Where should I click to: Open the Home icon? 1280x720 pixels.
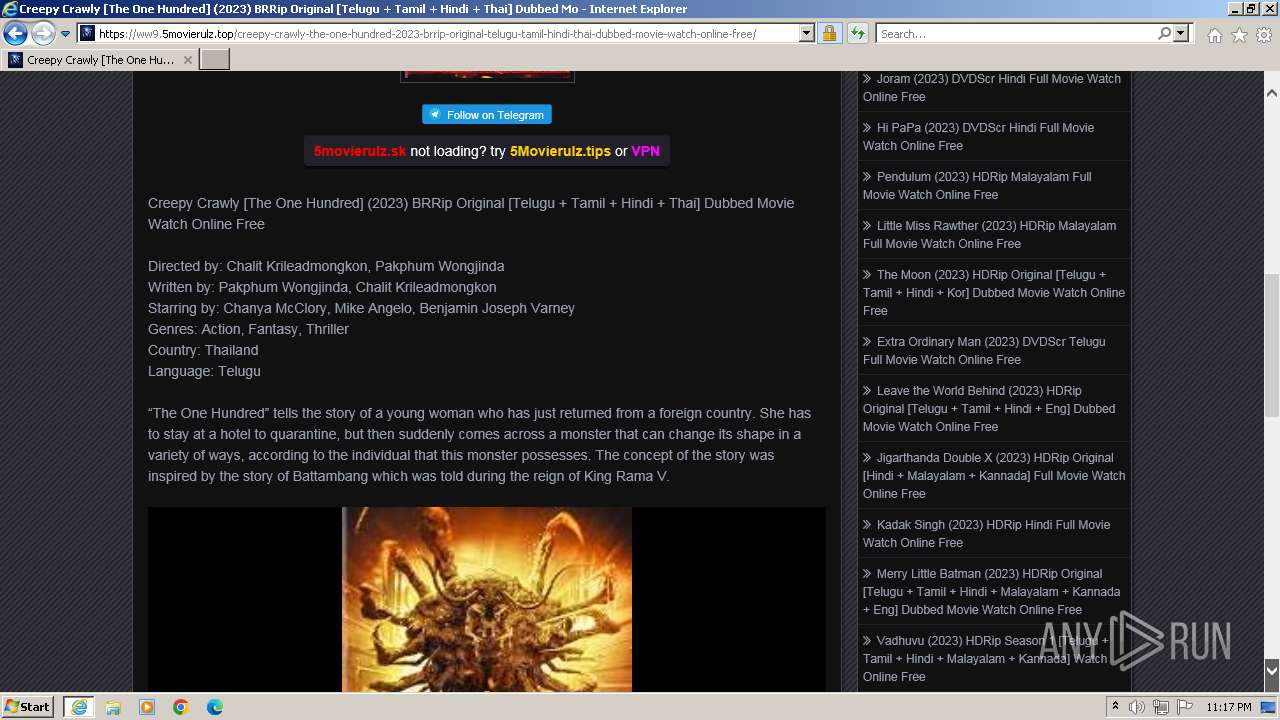coord(1214,35)
